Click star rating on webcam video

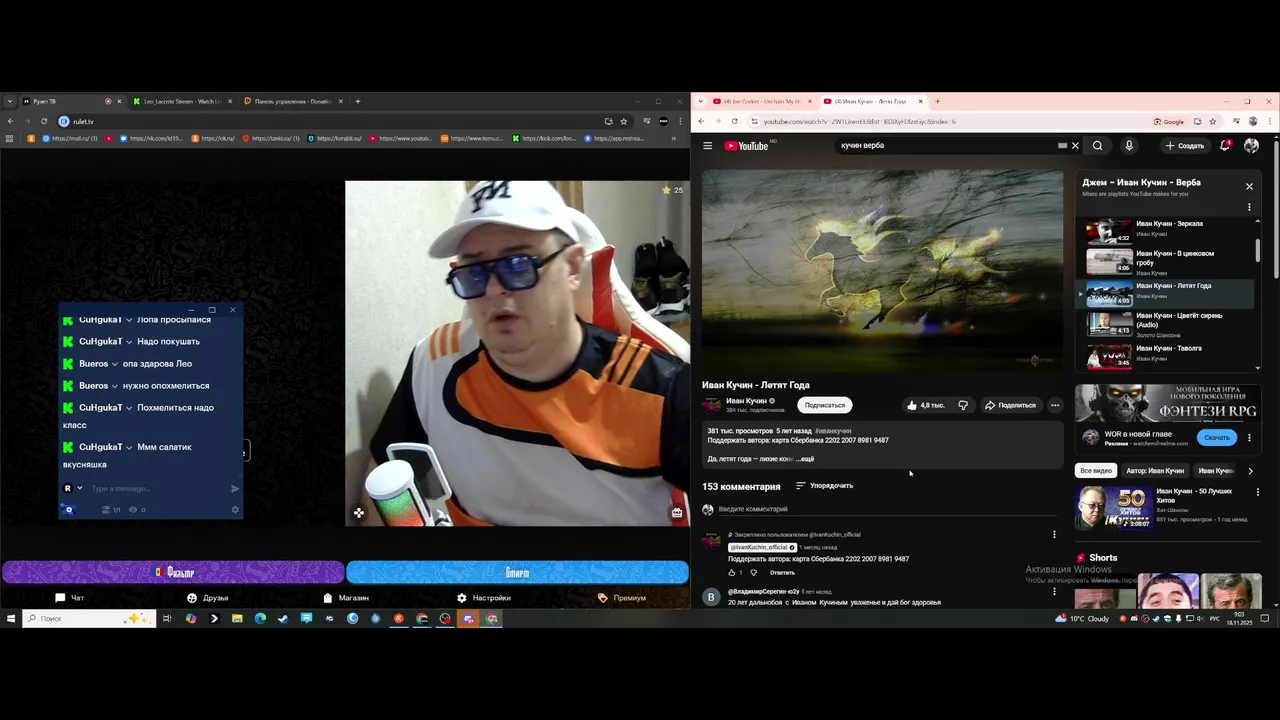[672, 190]
